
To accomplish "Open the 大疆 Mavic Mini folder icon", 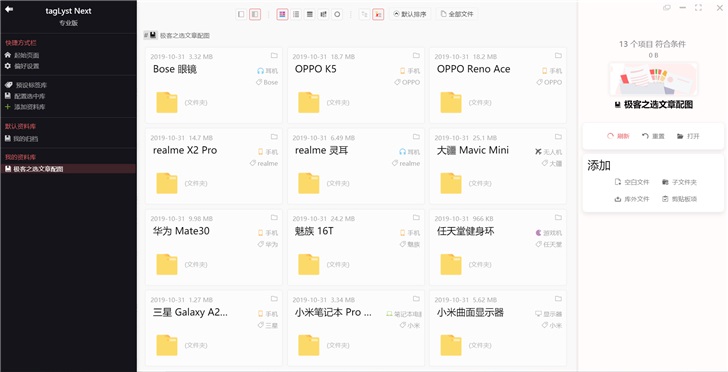I will tap(451, 183).
